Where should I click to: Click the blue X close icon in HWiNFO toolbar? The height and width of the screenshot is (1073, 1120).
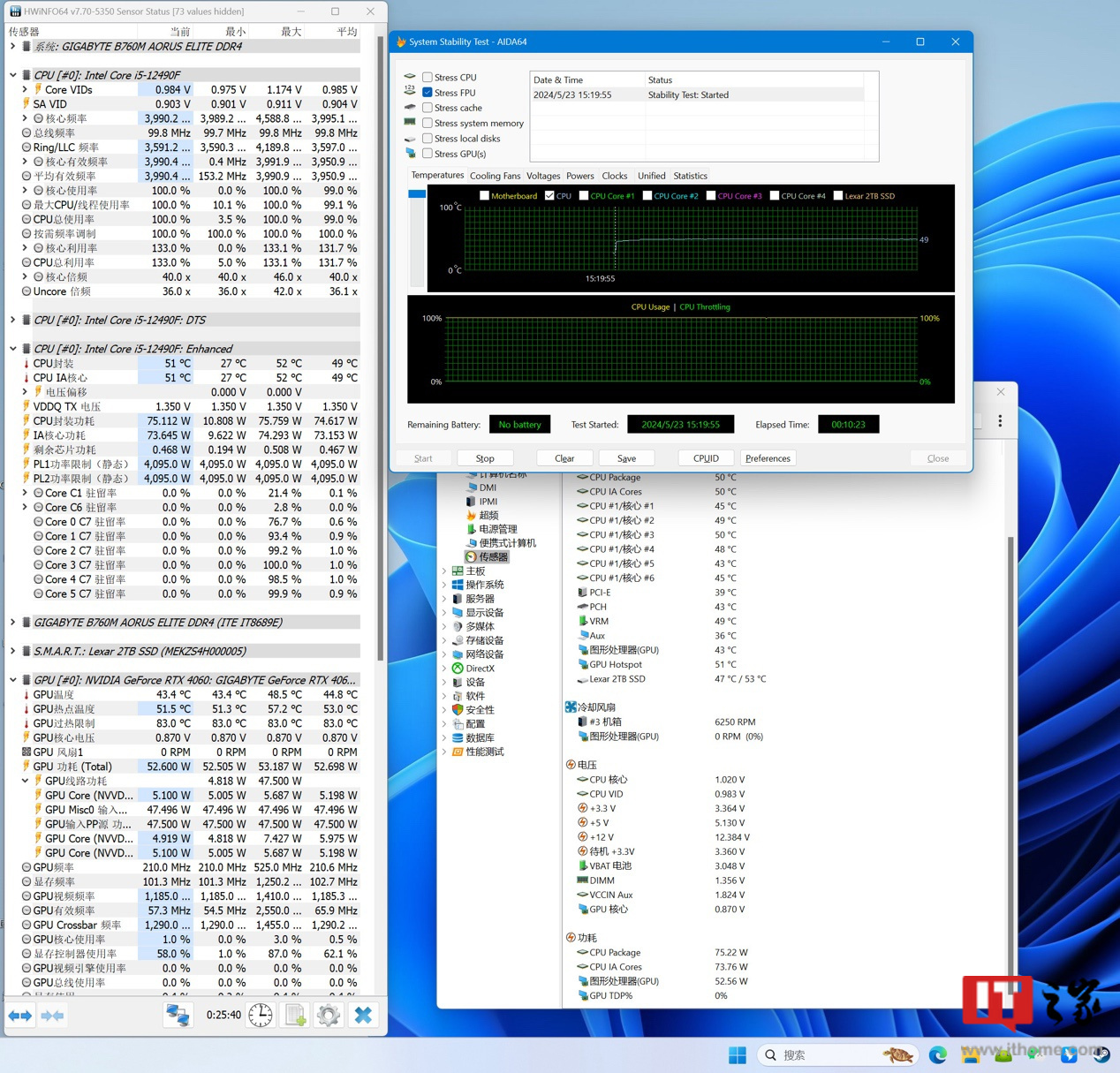[363, 1016]
